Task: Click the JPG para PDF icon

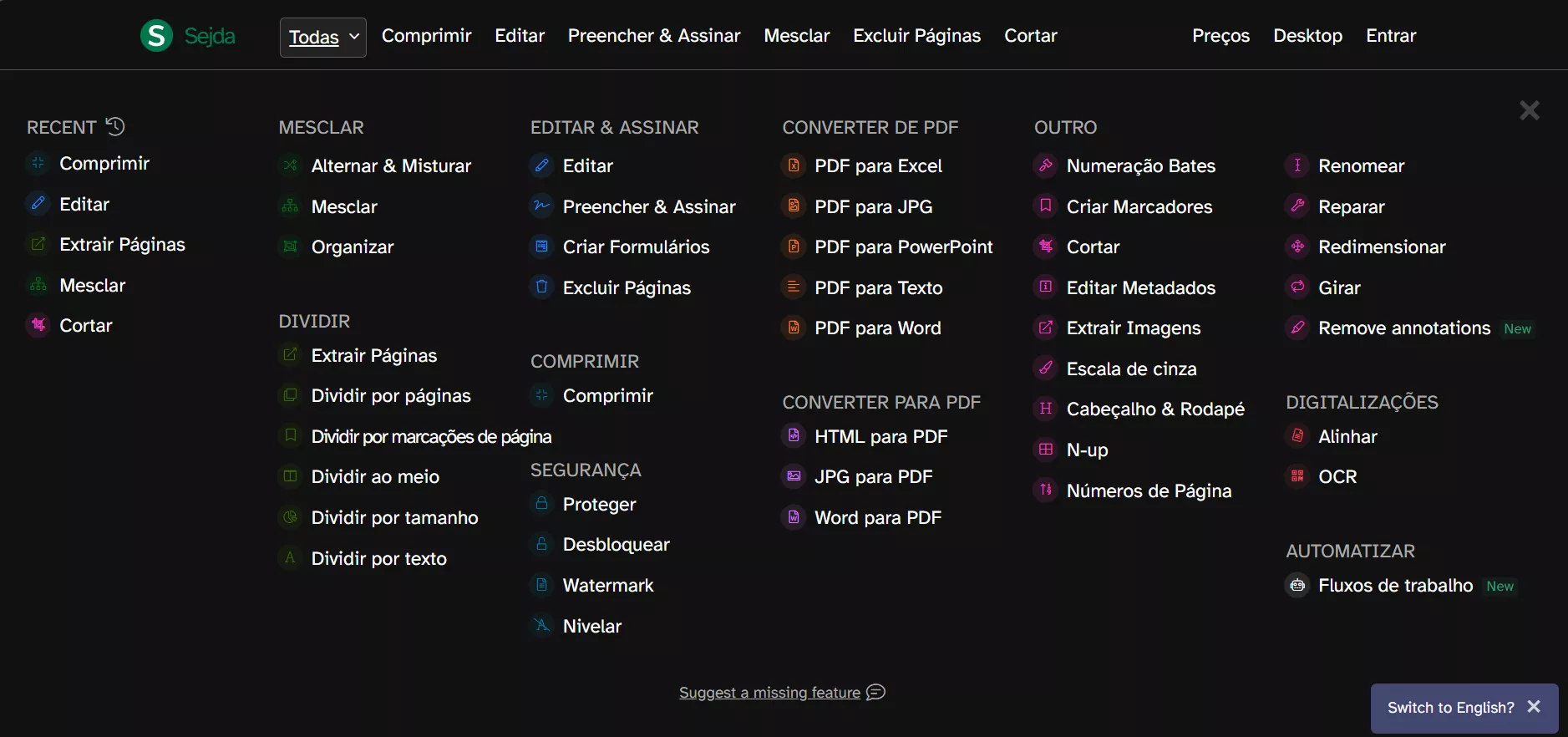Action: tap(794, 476)
